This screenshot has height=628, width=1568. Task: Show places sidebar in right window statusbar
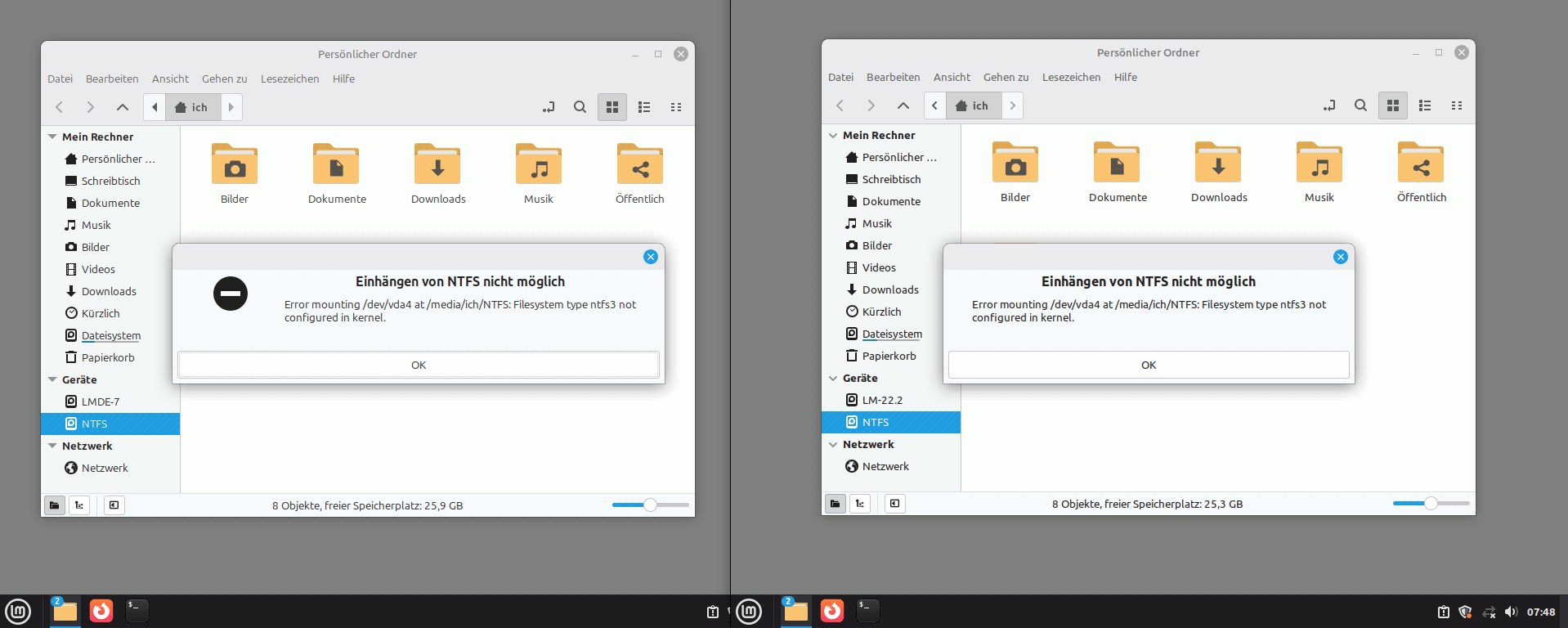point(835,504)
